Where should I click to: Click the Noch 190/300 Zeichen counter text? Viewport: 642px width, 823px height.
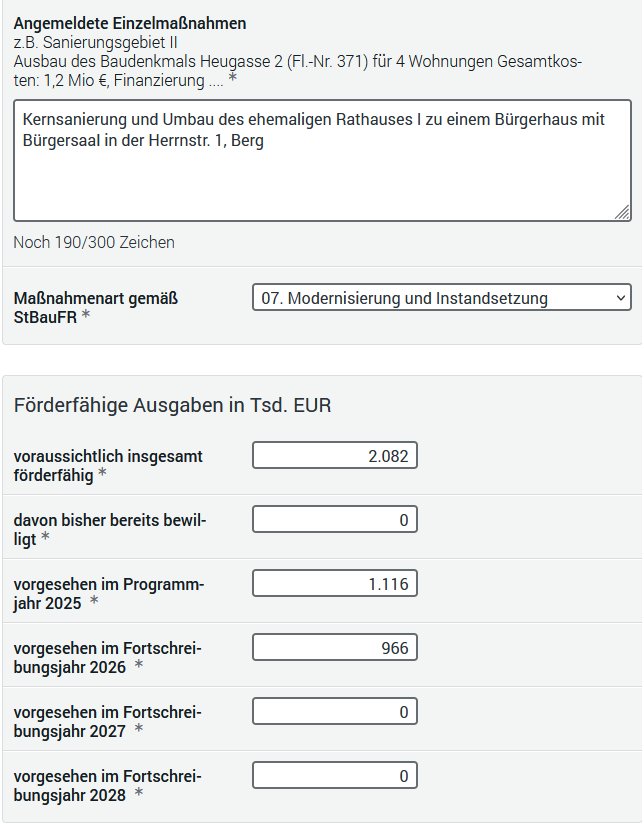coord(94,242)
